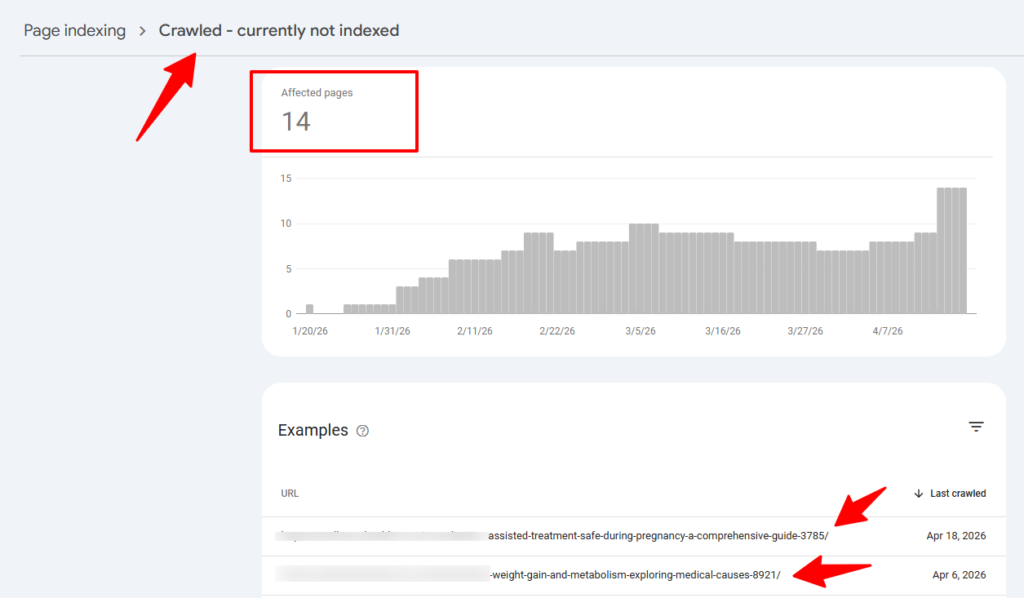Open the filter icon in Examples table

coord(976,427)
